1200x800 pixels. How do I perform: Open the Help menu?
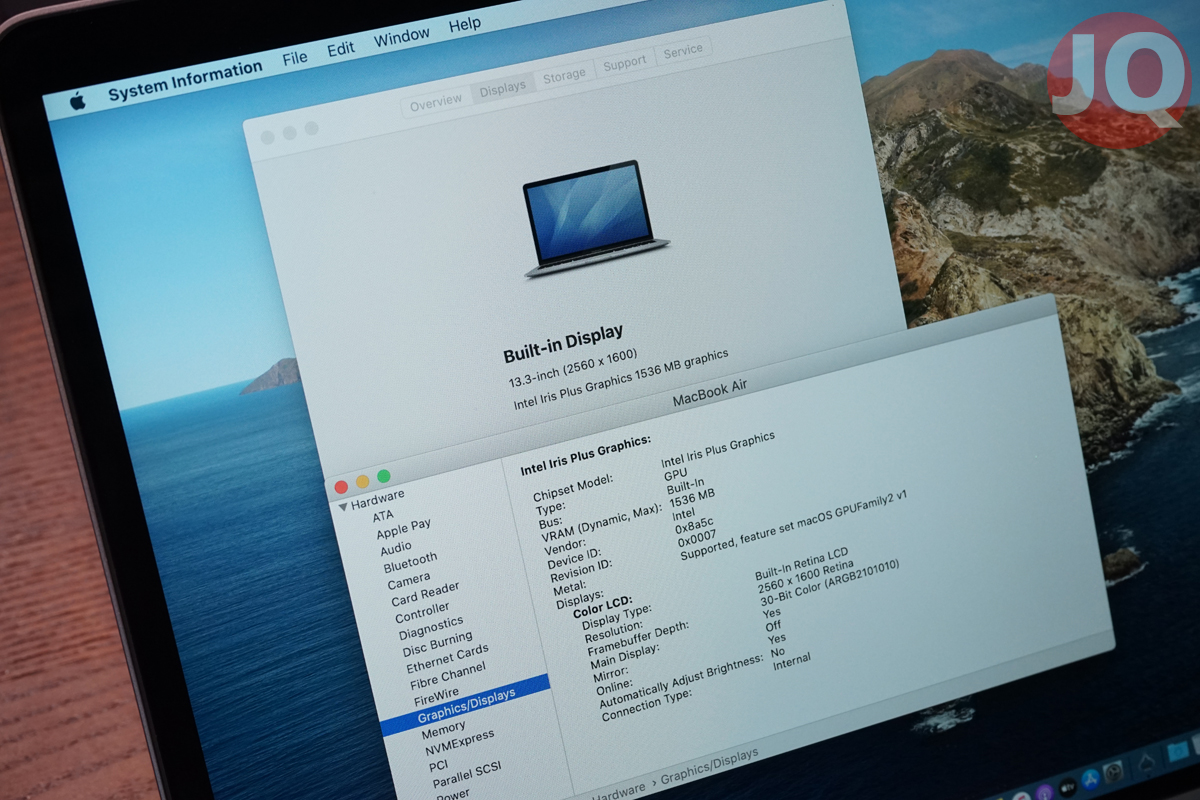(x=465, y=25)
